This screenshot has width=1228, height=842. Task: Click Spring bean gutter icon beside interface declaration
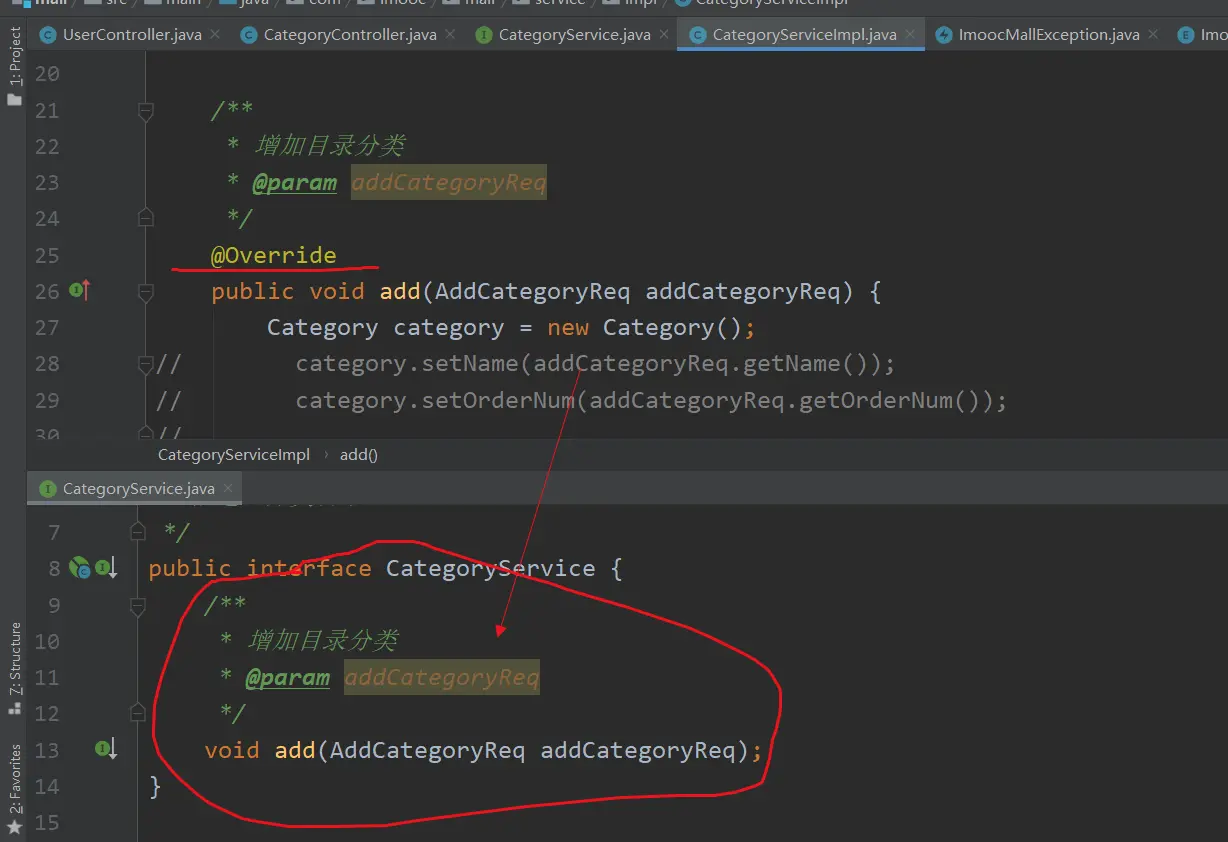tap(79, 568)
